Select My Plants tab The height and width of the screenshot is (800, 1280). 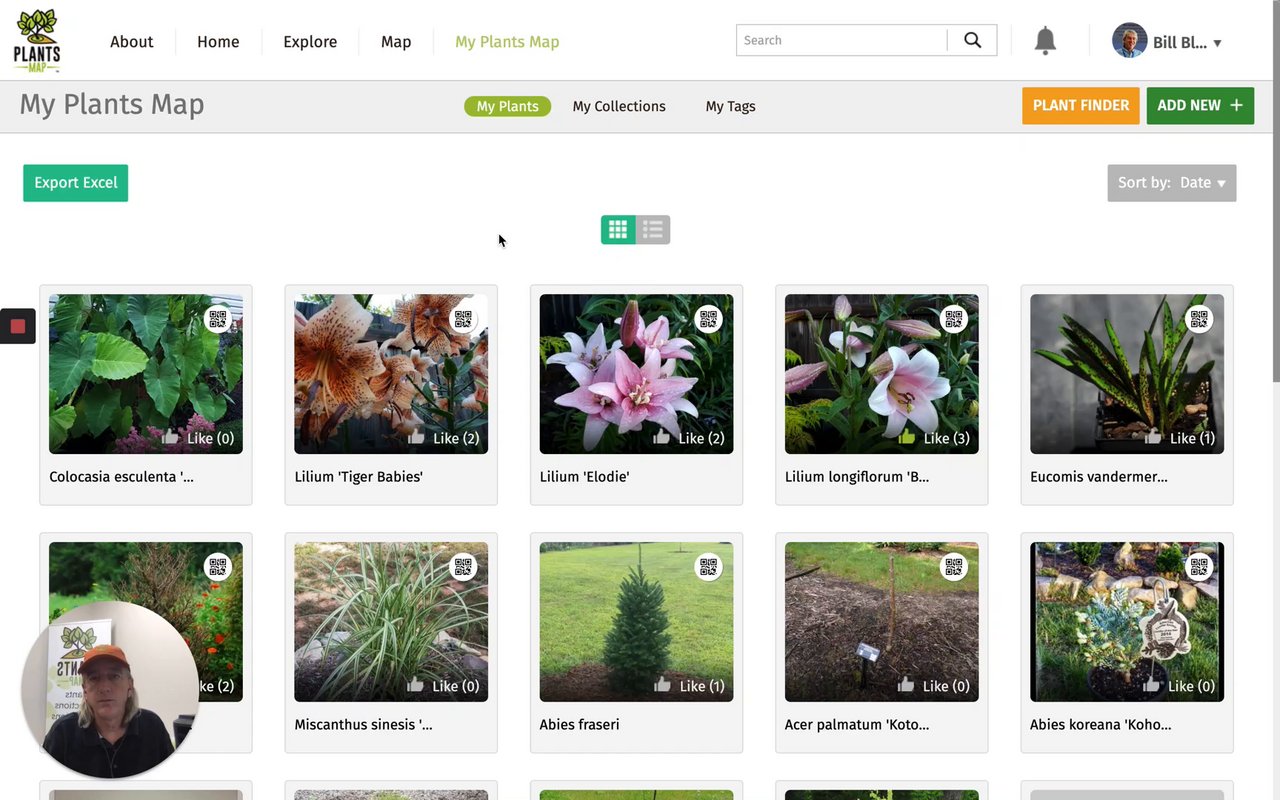click(x=507, y=106)
